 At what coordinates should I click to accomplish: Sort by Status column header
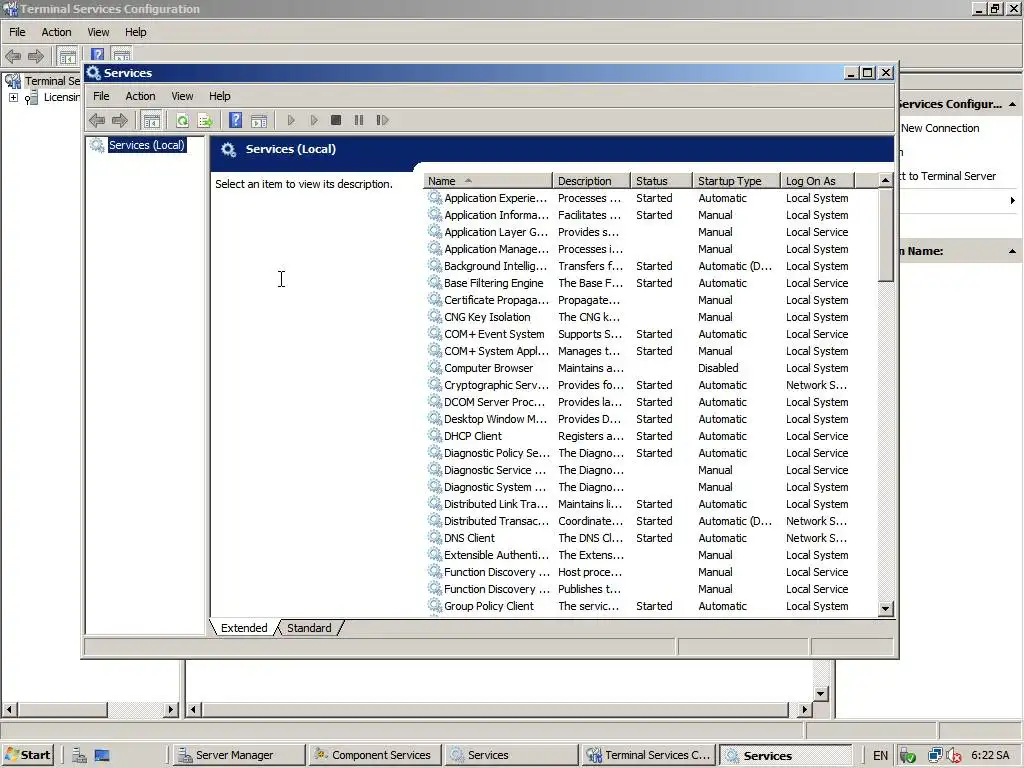(x=662, y=181)
